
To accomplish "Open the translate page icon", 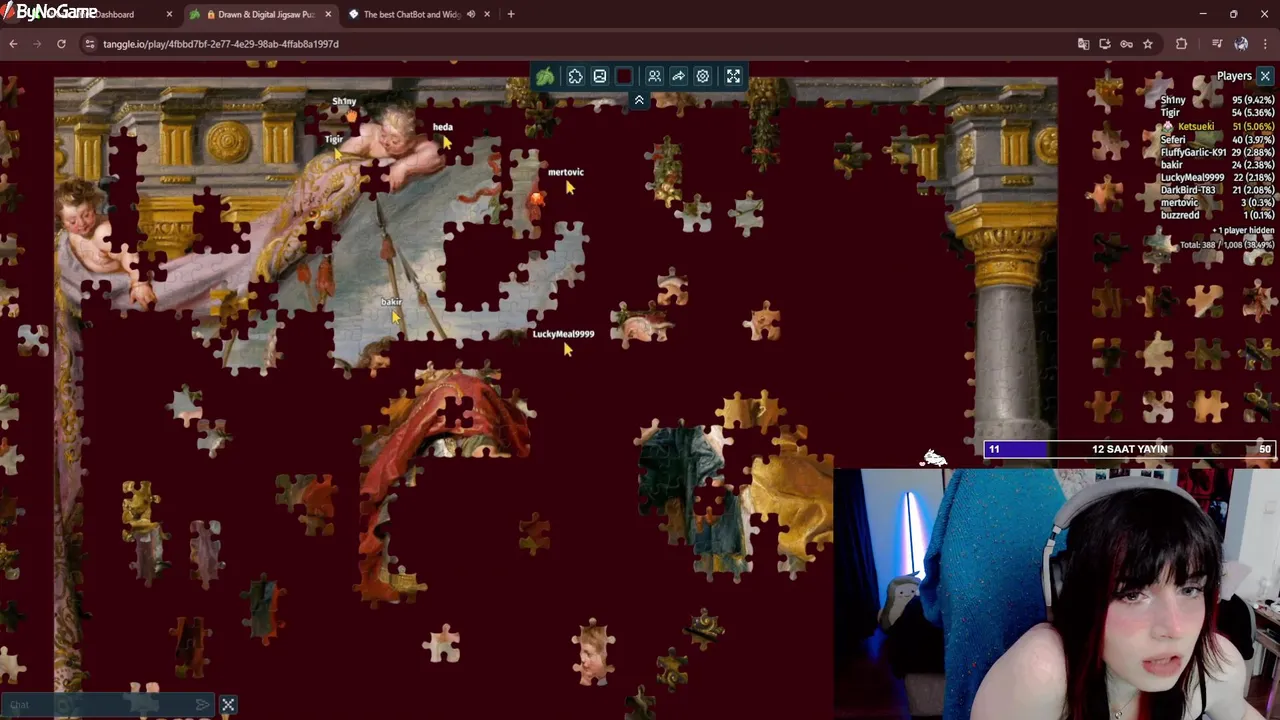I will point(1083,44).
